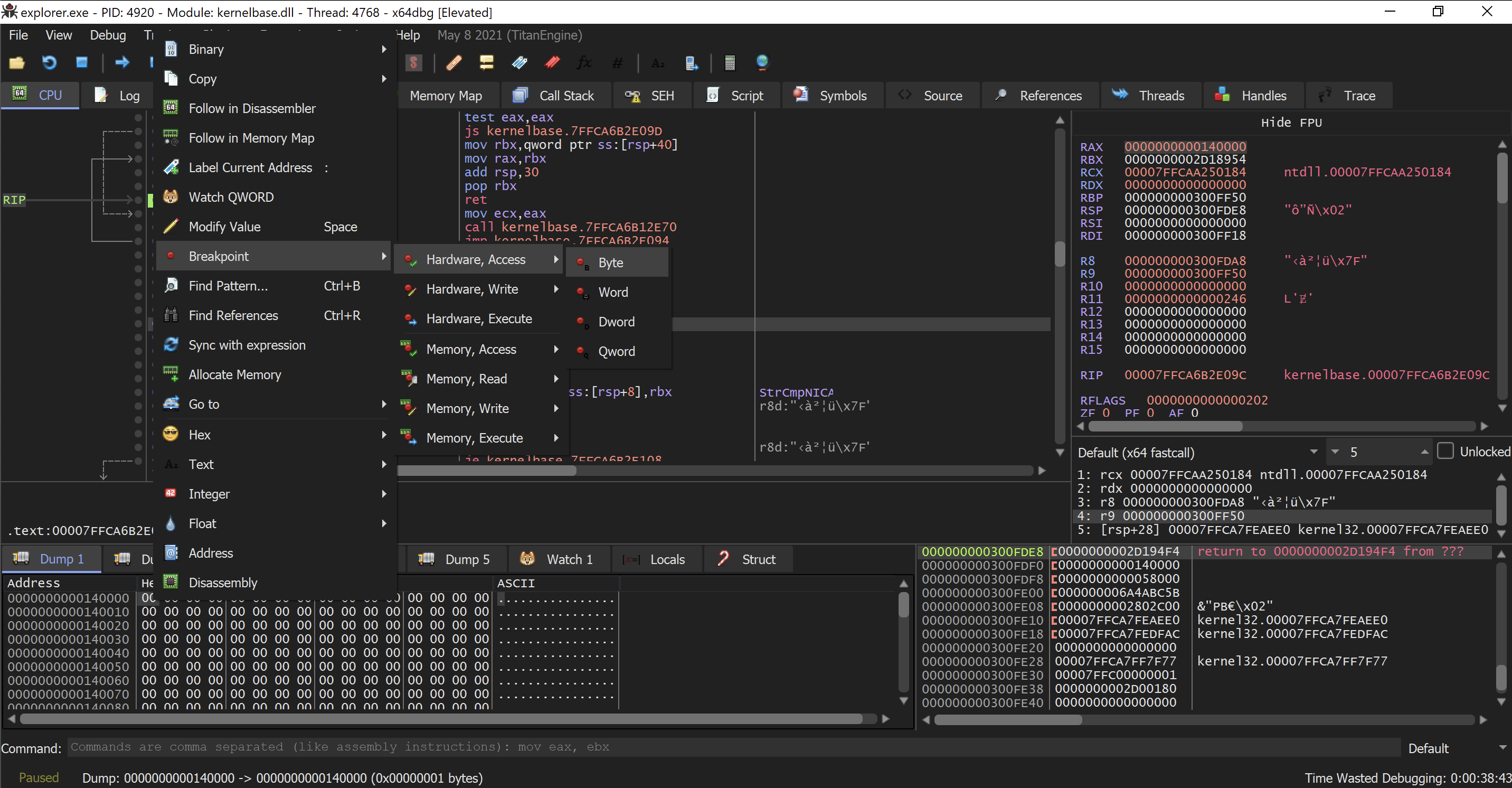Expand the Copy submenu
The width and height of the screenshot is (1512, 788).
275,79
